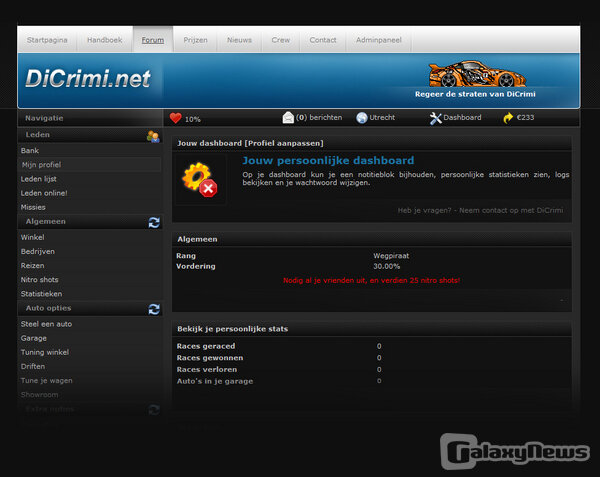Click the Races geraced label
This screenshot has height=477, width=600.
pos(206,346)
